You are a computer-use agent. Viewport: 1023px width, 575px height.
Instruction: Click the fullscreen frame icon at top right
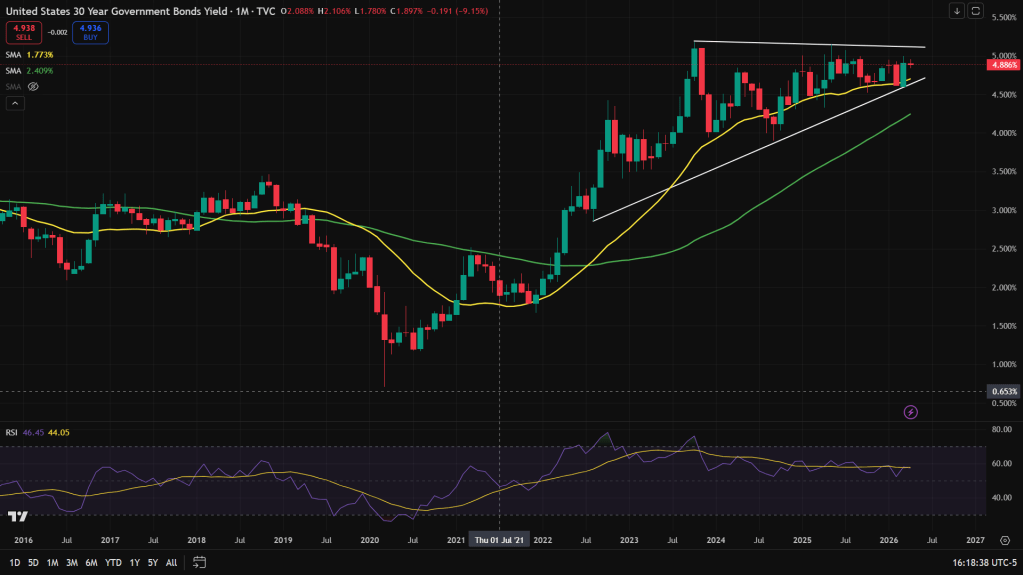pos(976,11)
